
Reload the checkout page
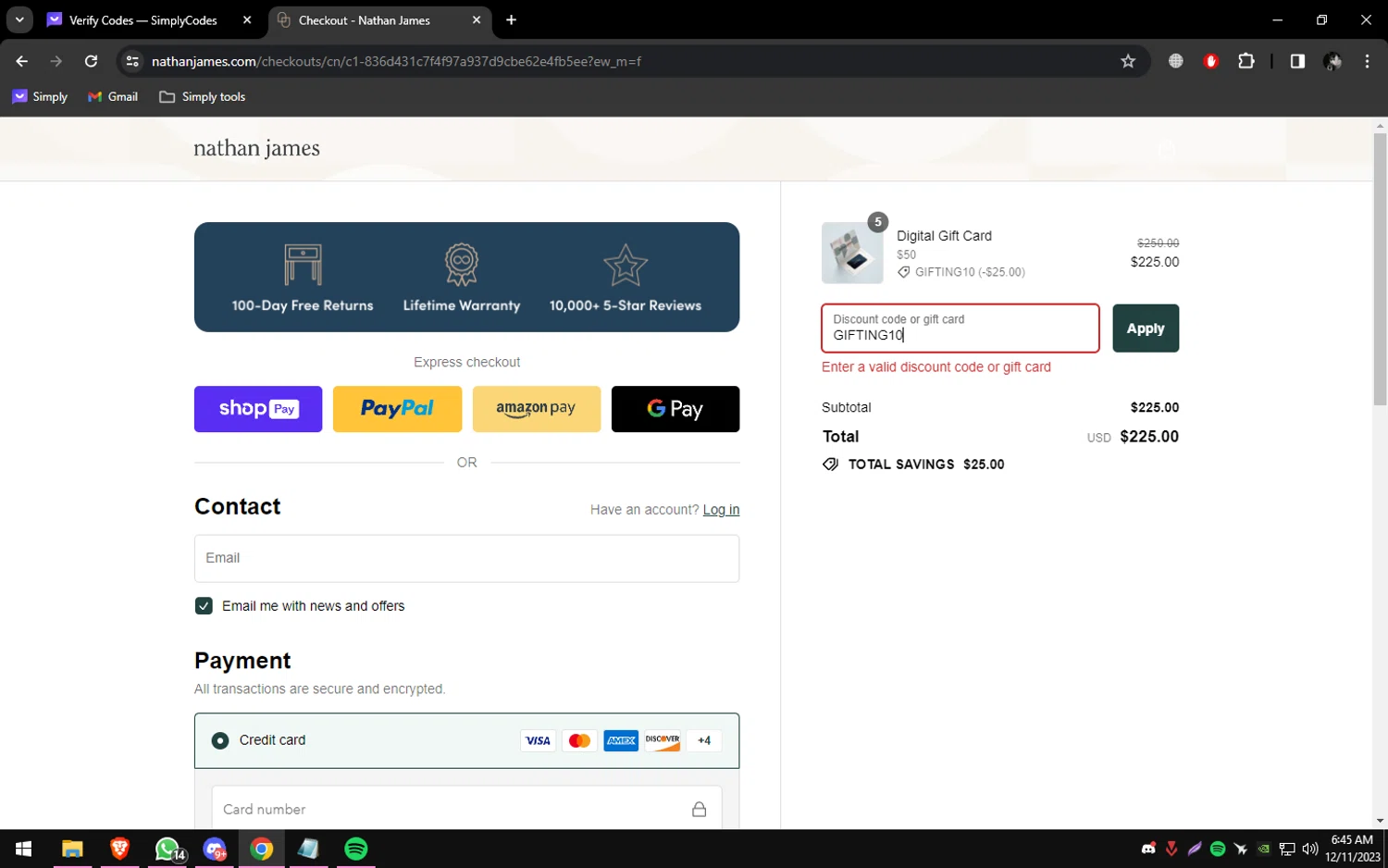(91, 61)
